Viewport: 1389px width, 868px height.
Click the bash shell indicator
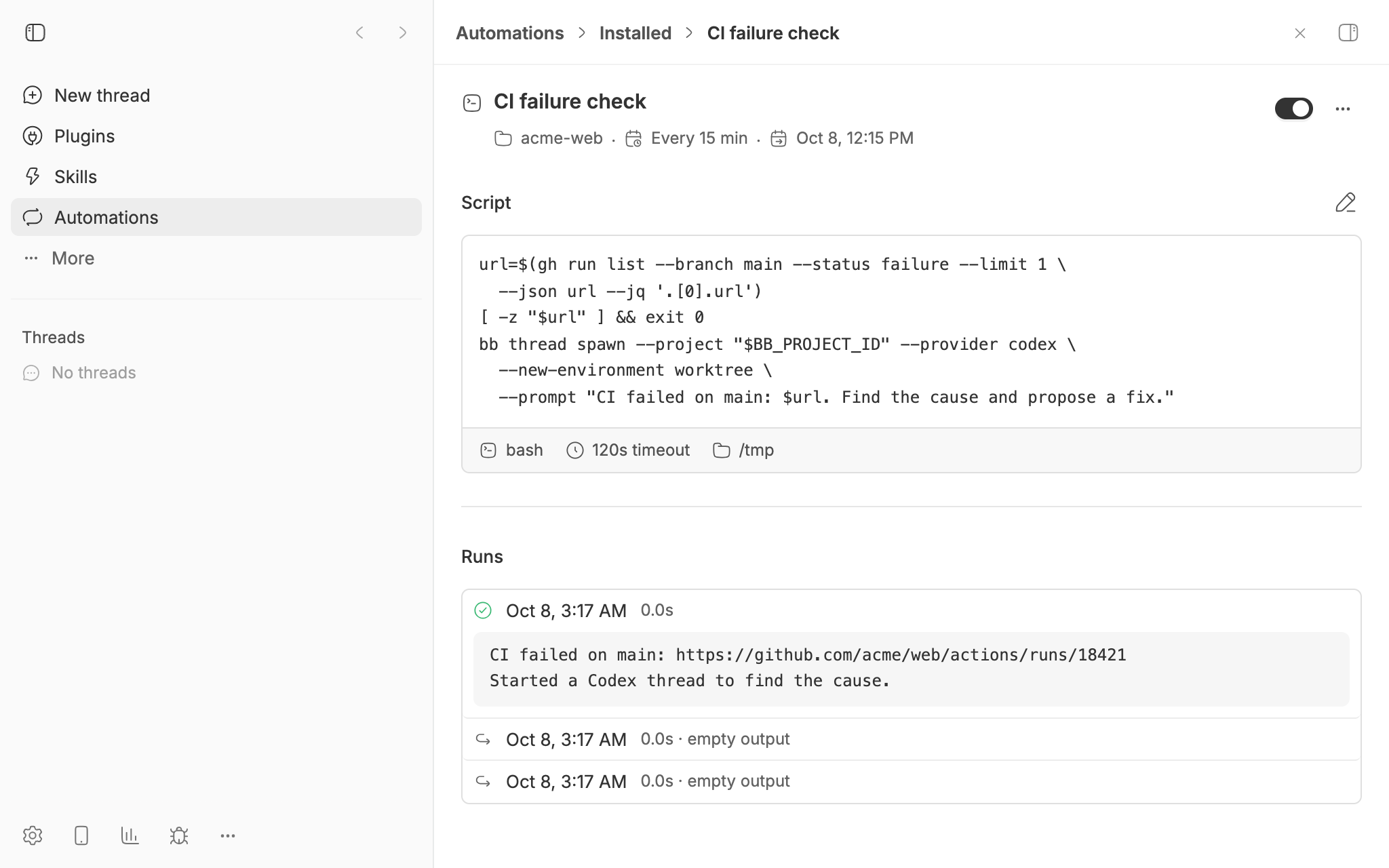click(x=511, y=450)
